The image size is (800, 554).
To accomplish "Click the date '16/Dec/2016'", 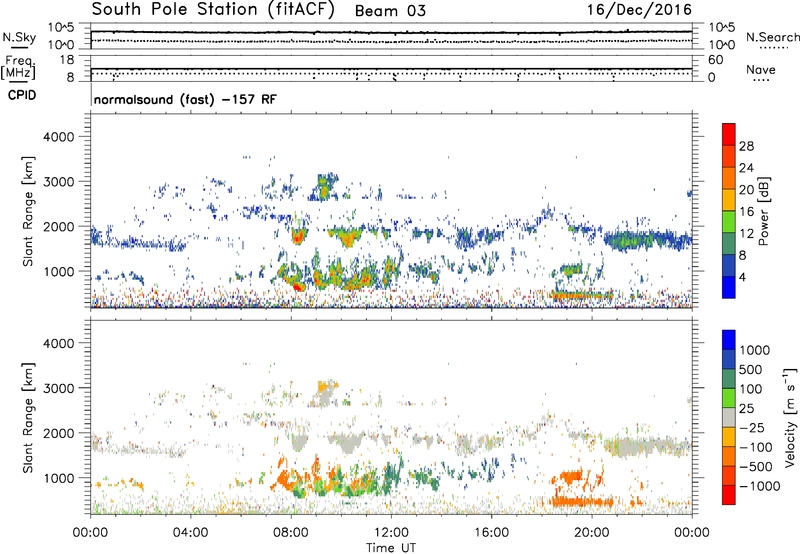I will coord(639,9).
